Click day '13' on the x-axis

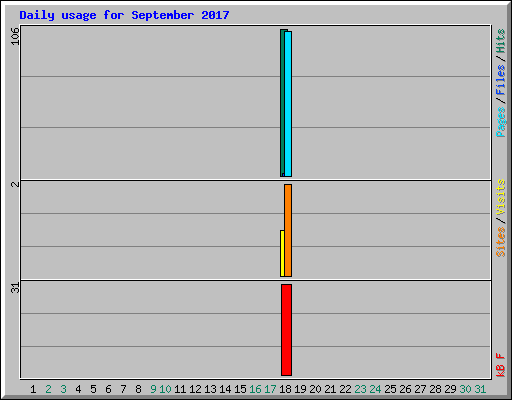210,389
